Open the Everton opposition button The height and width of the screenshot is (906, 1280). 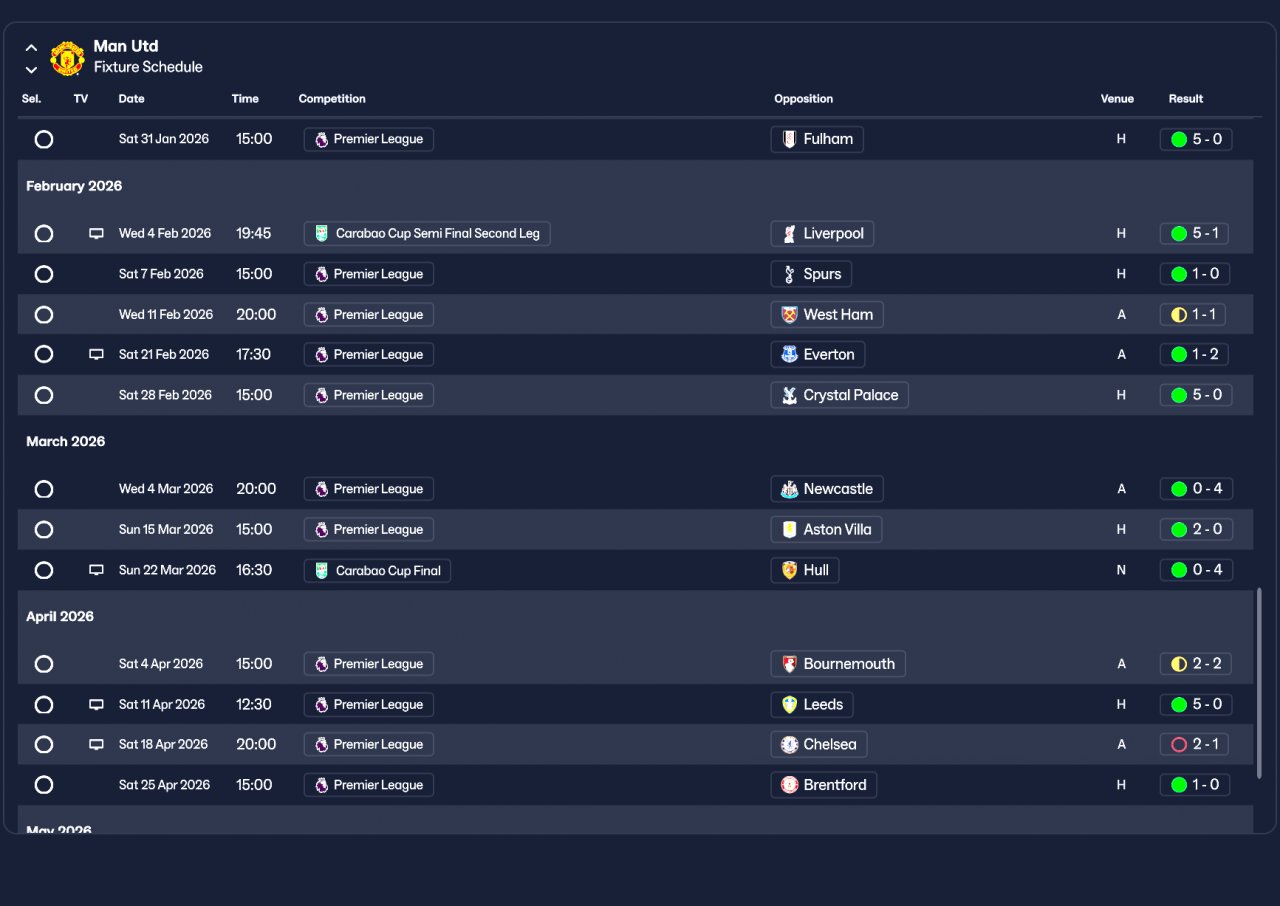[818, 354]
